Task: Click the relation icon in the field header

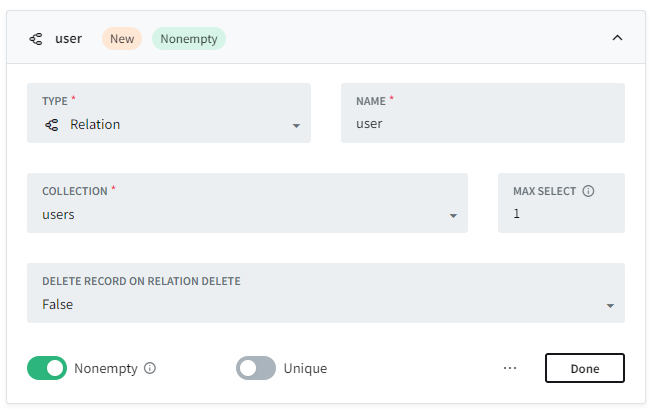Action: [36, 39]
